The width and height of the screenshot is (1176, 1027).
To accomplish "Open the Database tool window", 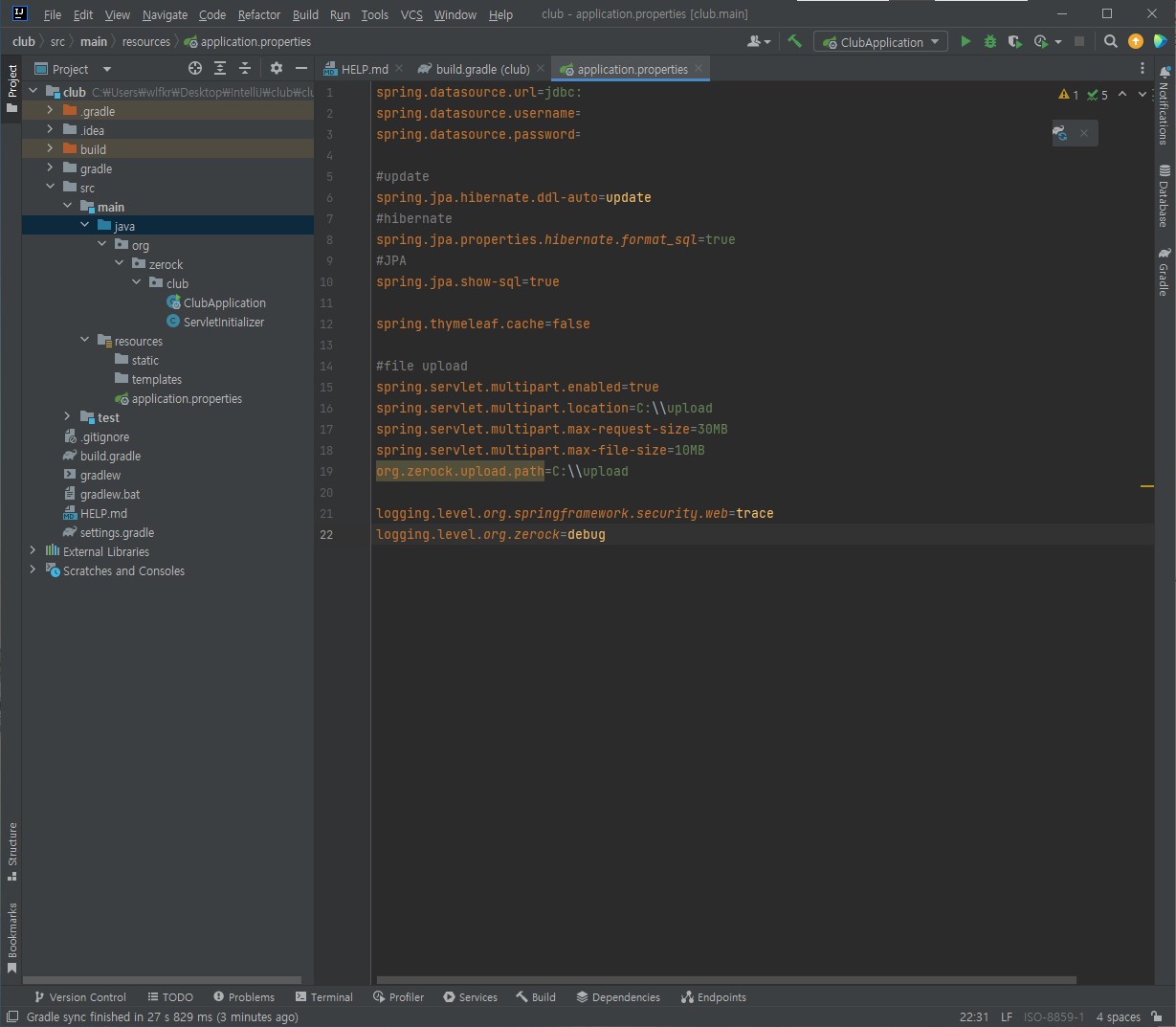I will [x=1165, y=196].
